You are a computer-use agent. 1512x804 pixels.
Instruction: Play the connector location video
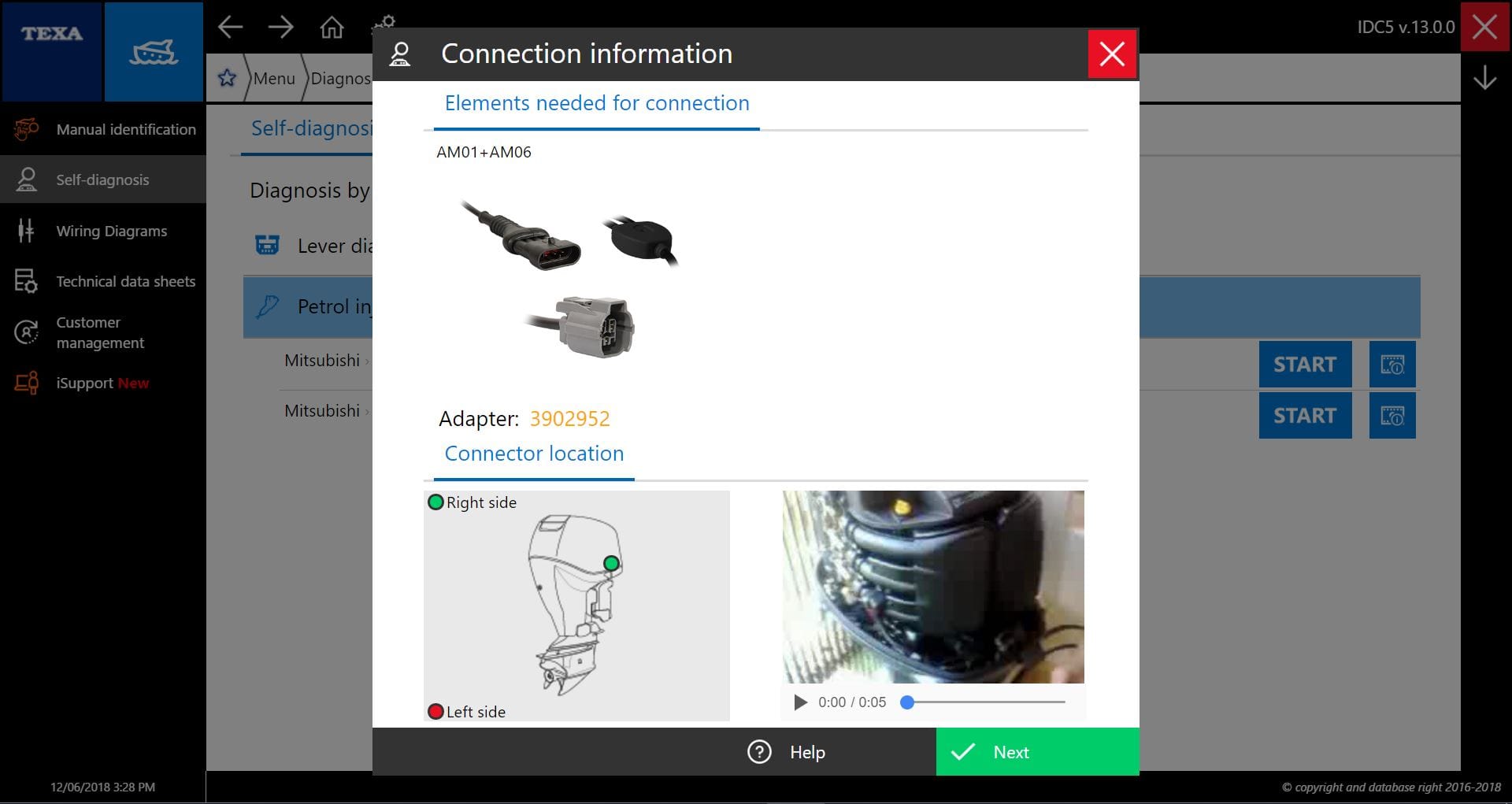(800, 702)
